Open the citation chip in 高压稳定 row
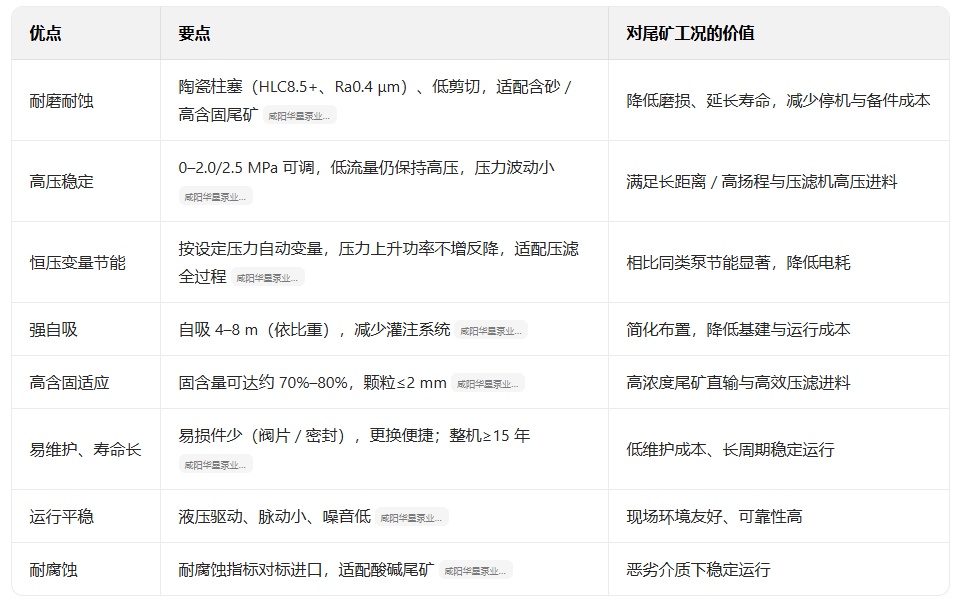The height and width of the screenshot is (608, 963). click(x=215, y=197)
